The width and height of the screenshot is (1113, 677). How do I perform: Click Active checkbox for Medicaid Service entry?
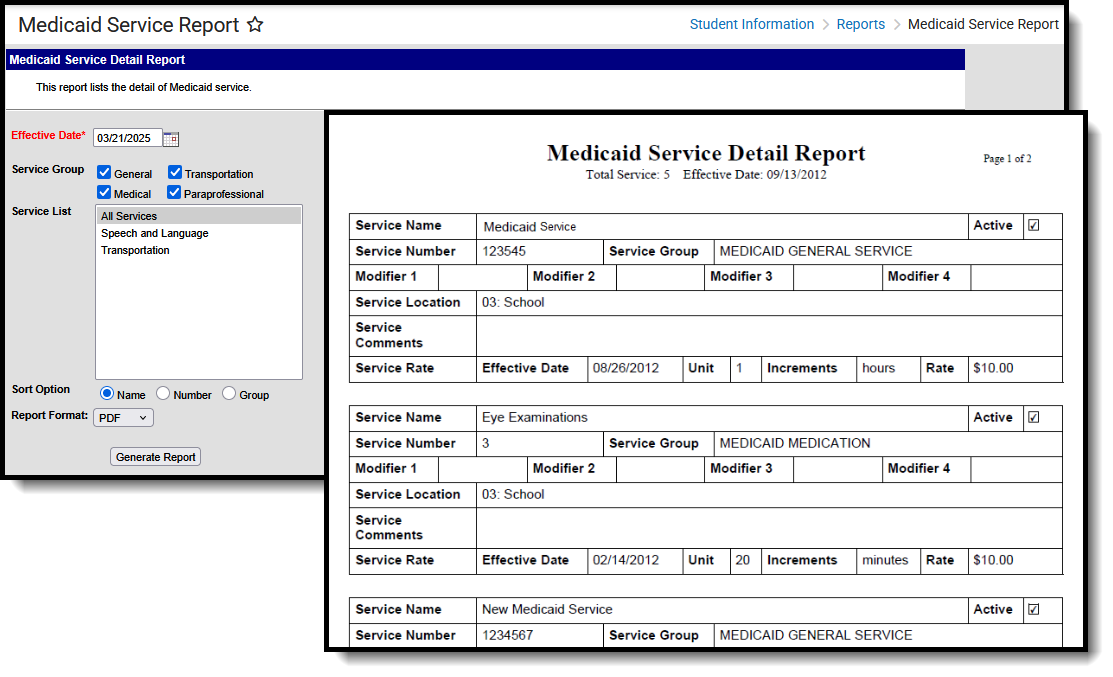[x=1034, y=225]
